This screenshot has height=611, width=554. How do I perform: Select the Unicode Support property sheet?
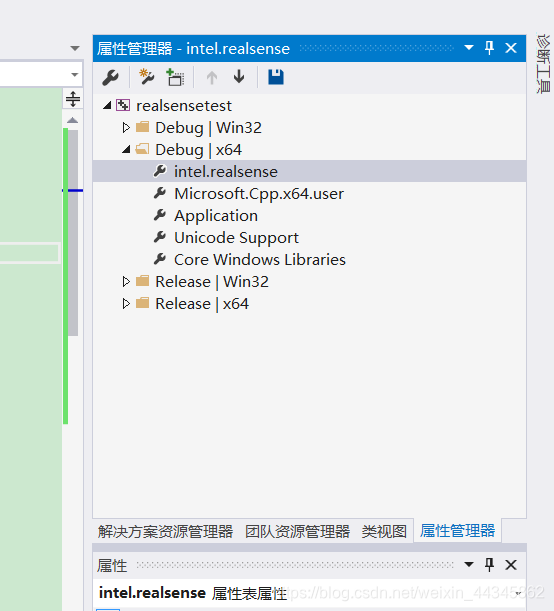(x=236, y=238)
